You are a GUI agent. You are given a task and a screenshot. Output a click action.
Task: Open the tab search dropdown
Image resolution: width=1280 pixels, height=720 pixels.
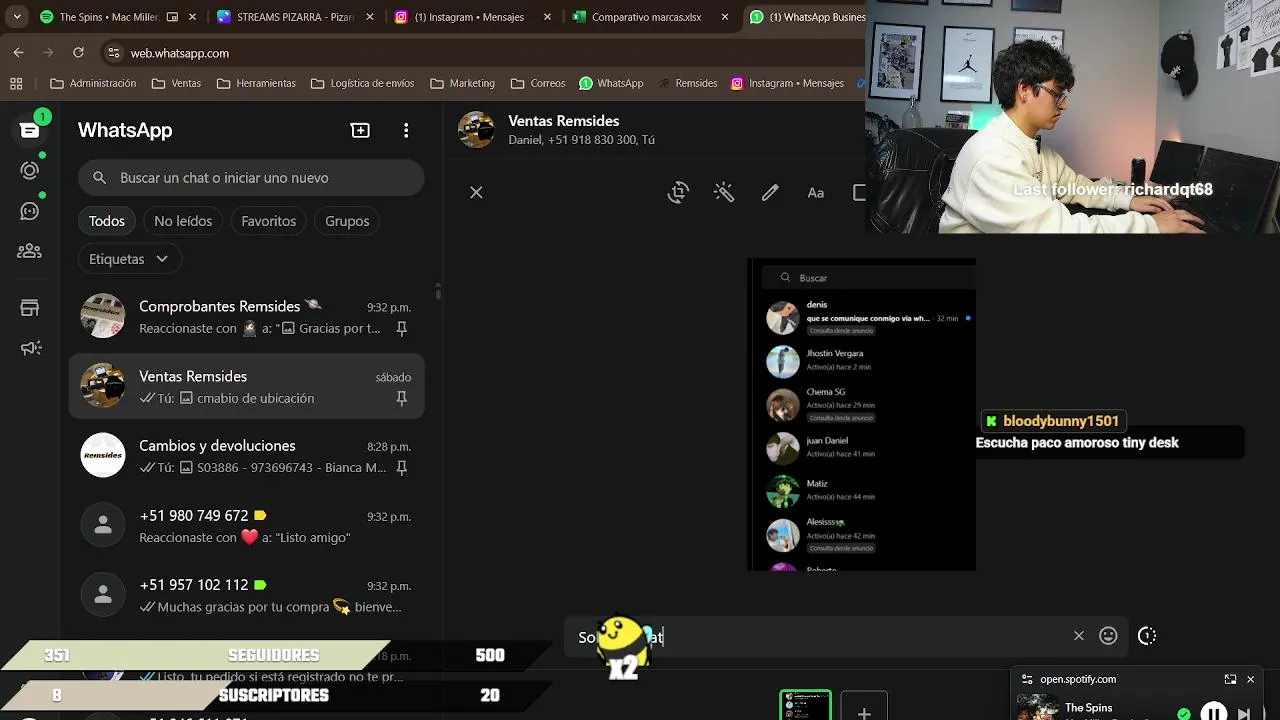pyautogui.click(x=17, y=17)
